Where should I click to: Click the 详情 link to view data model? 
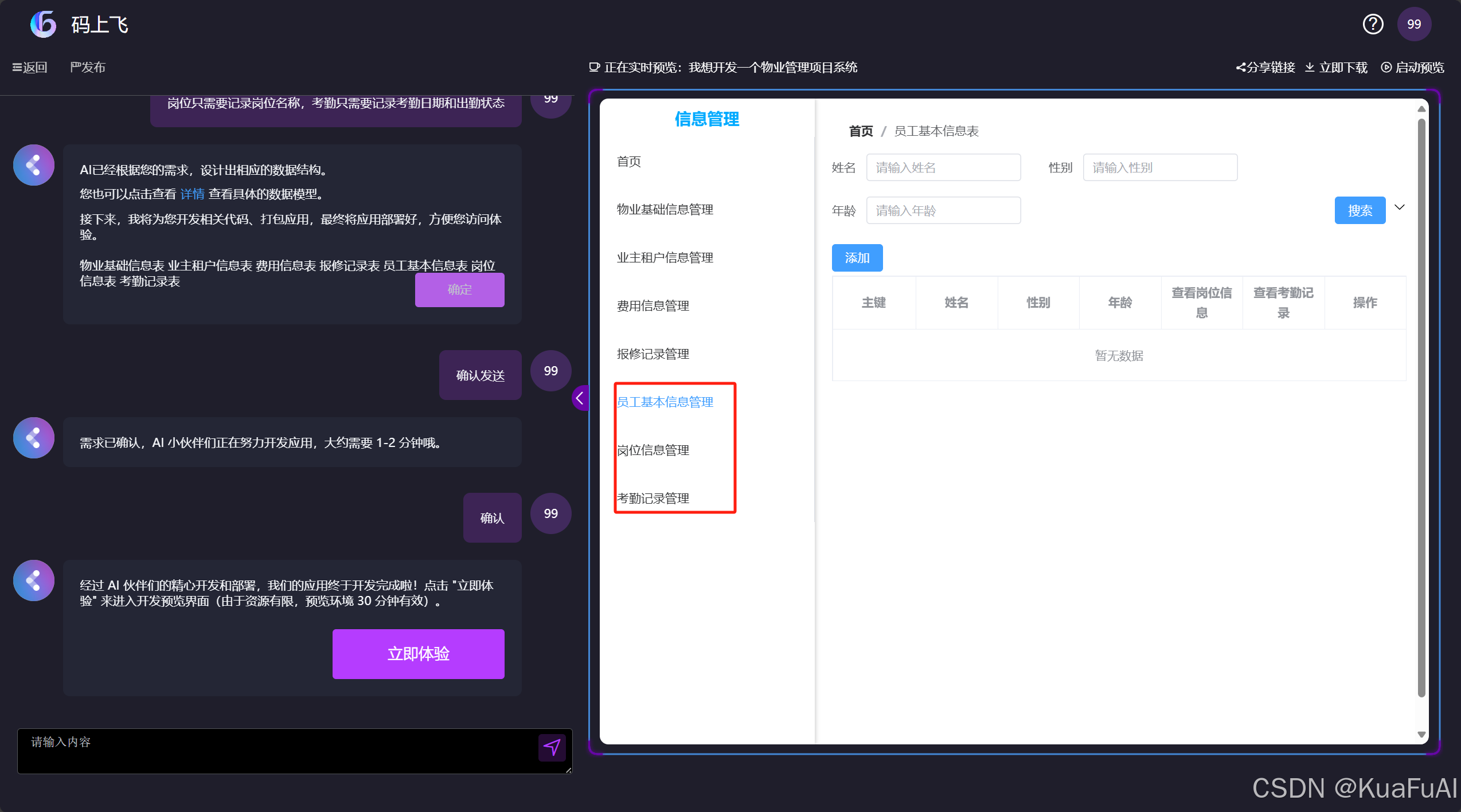point(192,194)
